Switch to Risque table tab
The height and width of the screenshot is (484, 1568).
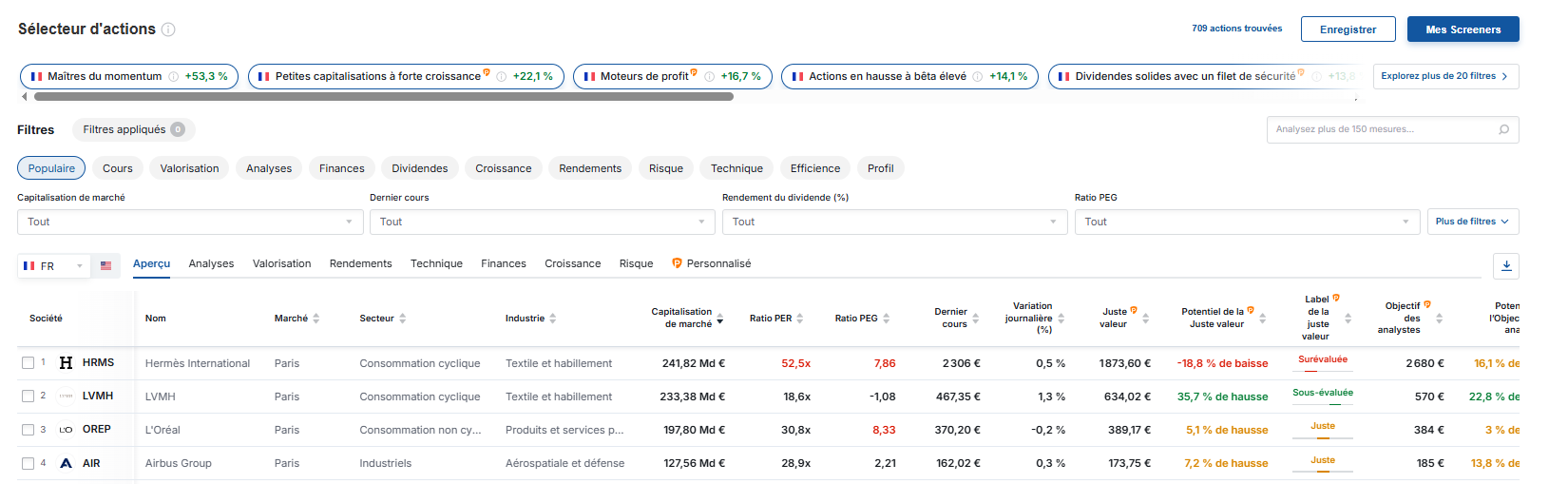tap(636, 263)
